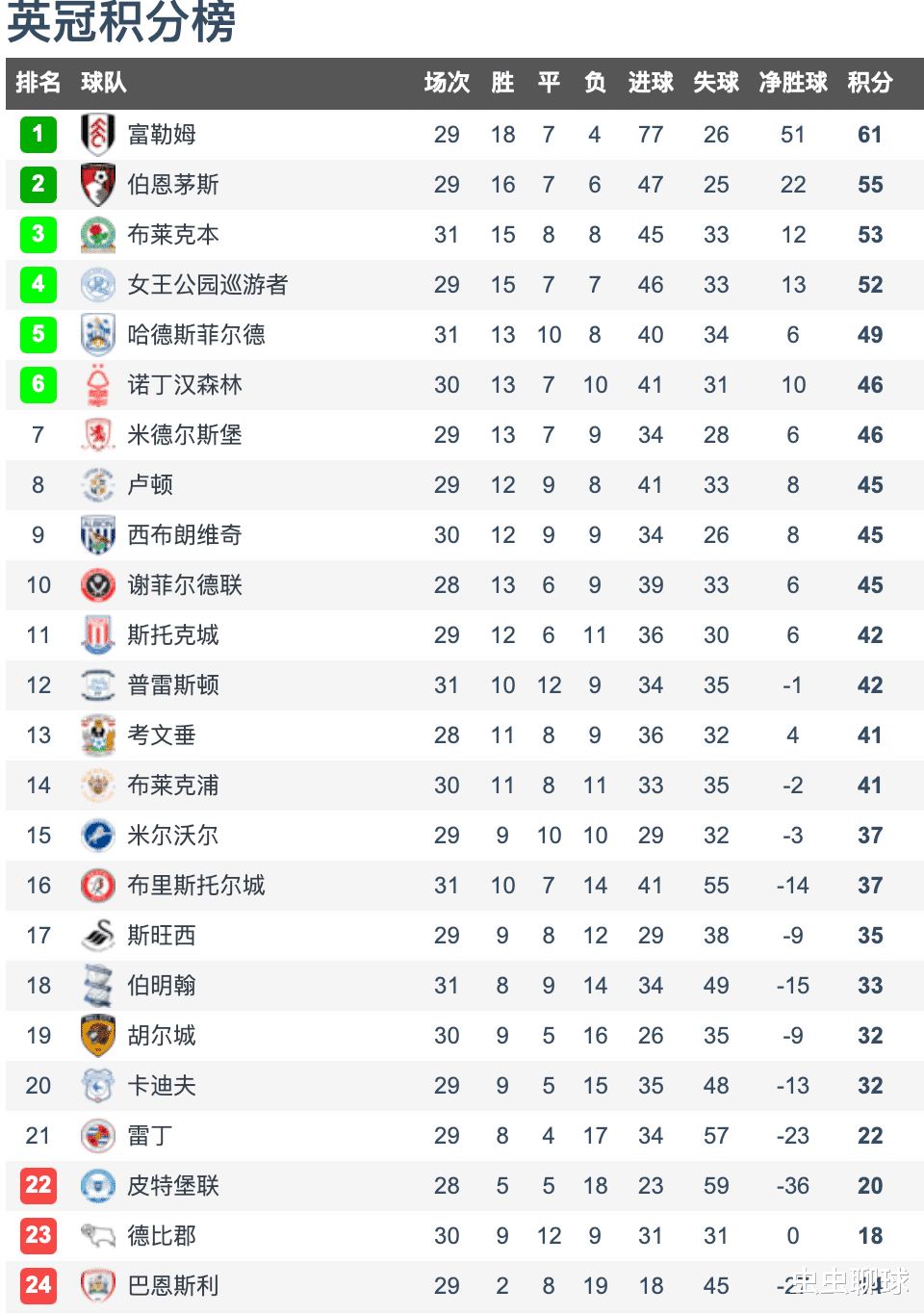The image size is (924, 1315).
Task: Click the 胡尔城 tiger crest icon
Action: tap(98, 1036)
